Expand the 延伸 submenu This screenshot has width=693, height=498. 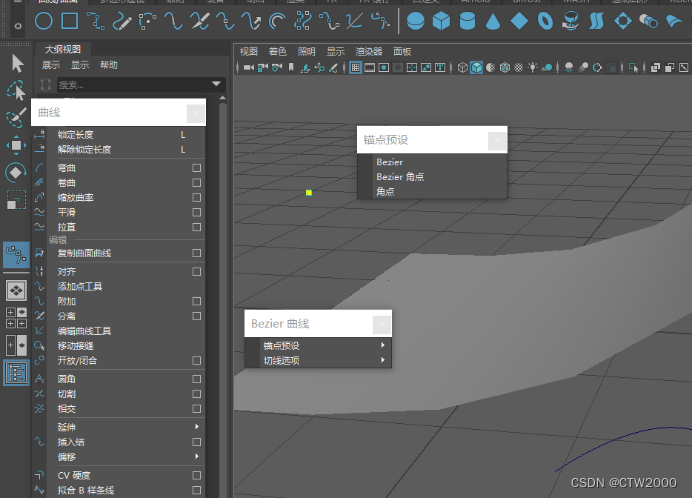pos(197,426)
